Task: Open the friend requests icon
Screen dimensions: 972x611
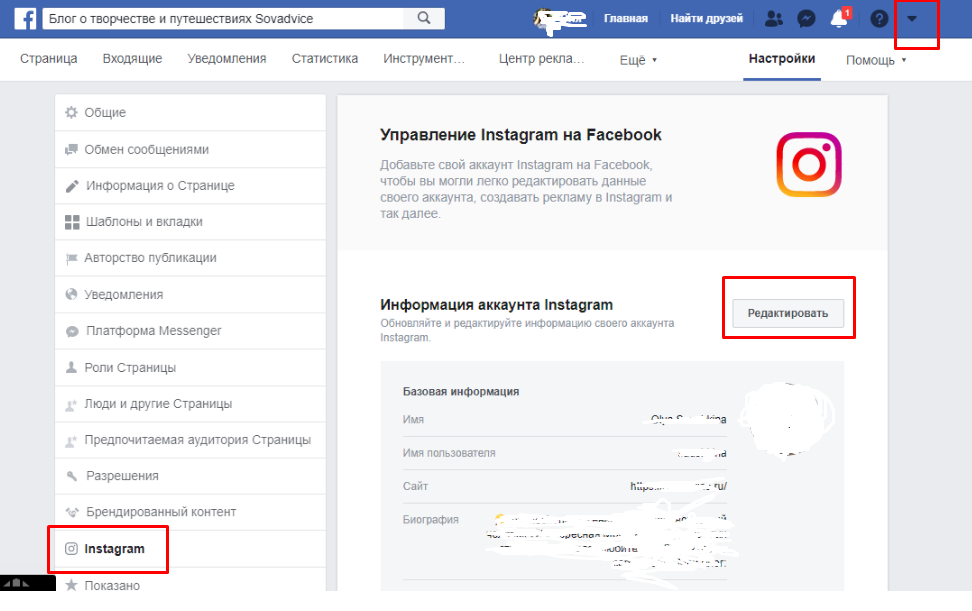Action: (774, 19)
